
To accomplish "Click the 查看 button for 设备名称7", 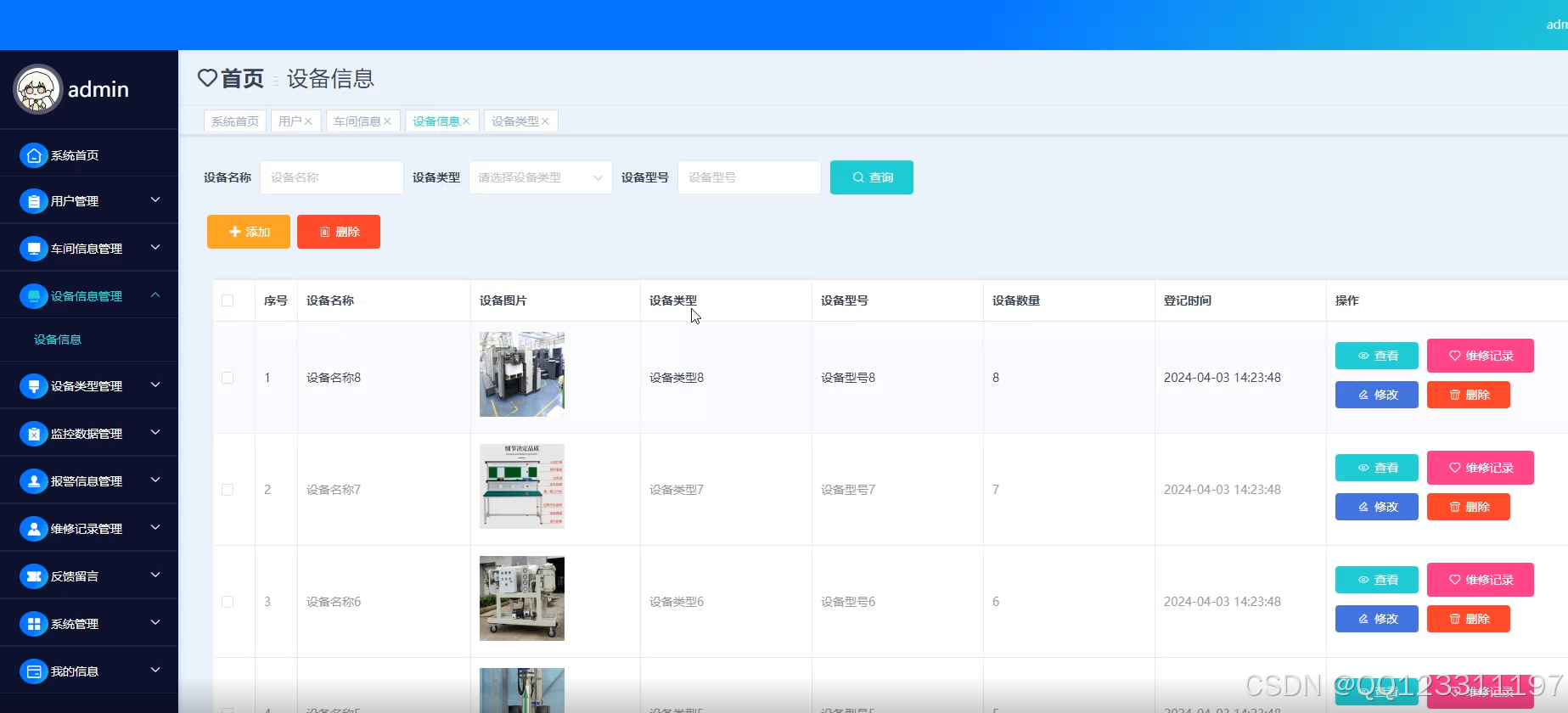I will click(x=1377, y=468).
